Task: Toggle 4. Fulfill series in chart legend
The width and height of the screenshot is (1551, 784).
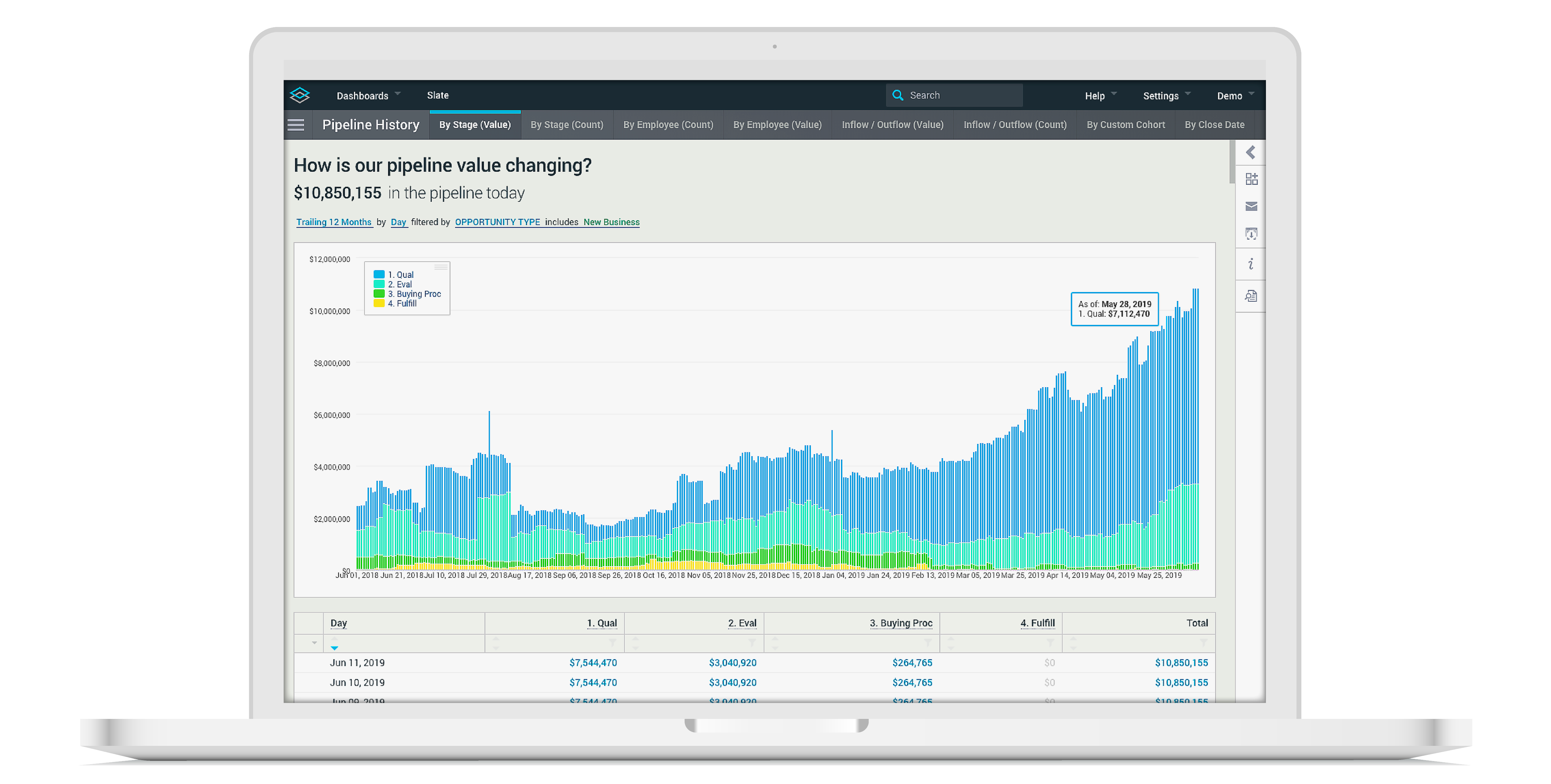Action: (402, 303)
